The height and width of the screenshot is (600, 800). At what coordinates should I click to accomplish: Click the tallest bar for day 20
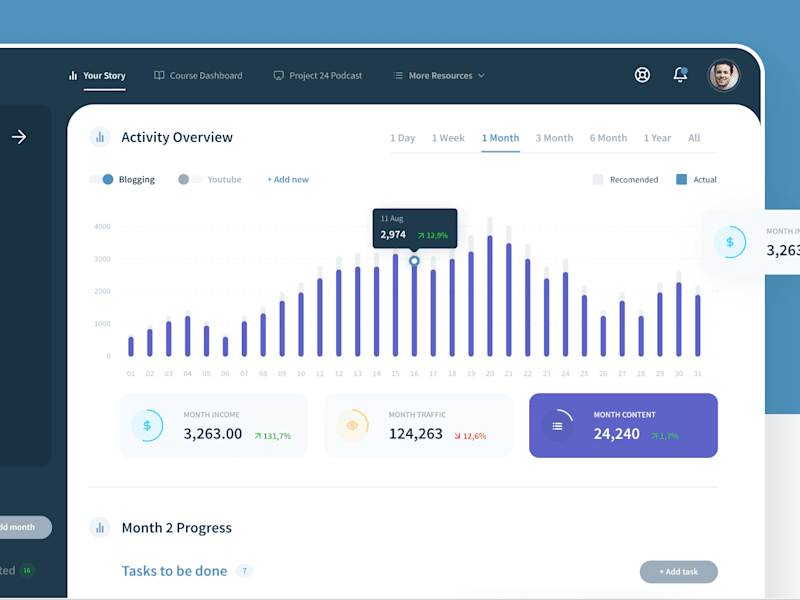[490, 295]
